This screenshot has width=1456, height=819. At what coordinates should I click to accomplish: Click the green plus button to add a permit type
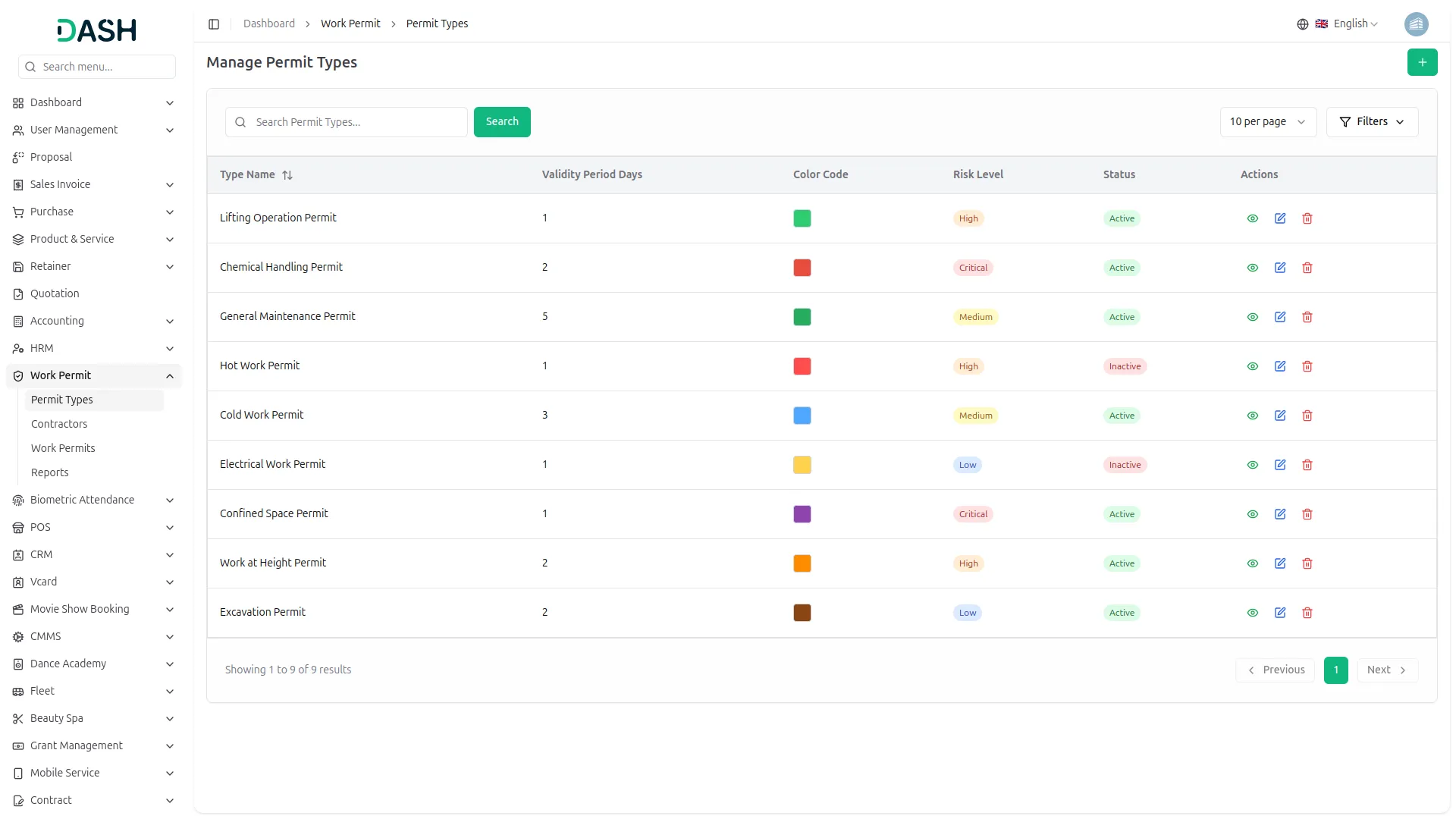tap(1422, 62)
